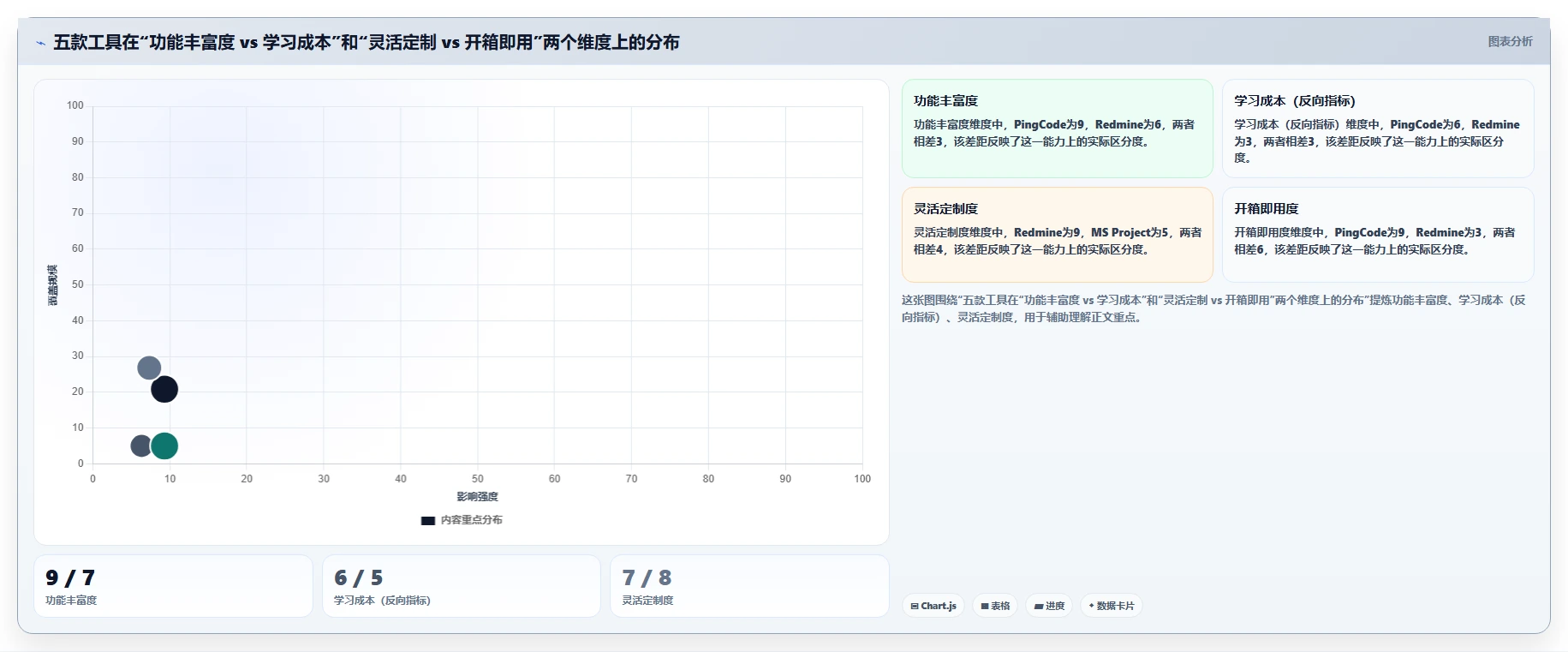
Task: Click the rotated y-axis title 覆盖规模
Action: (53, 284)
